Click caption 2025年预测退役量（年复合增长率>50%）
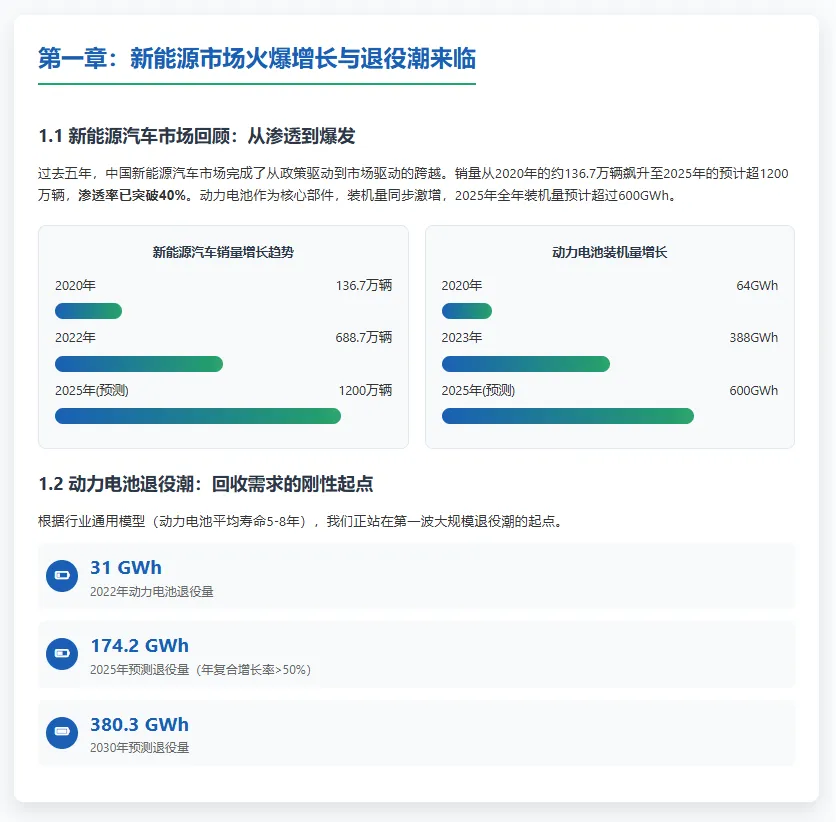Image resolution: width=836 pixels, height=822 pixels. tap(200, 670)
